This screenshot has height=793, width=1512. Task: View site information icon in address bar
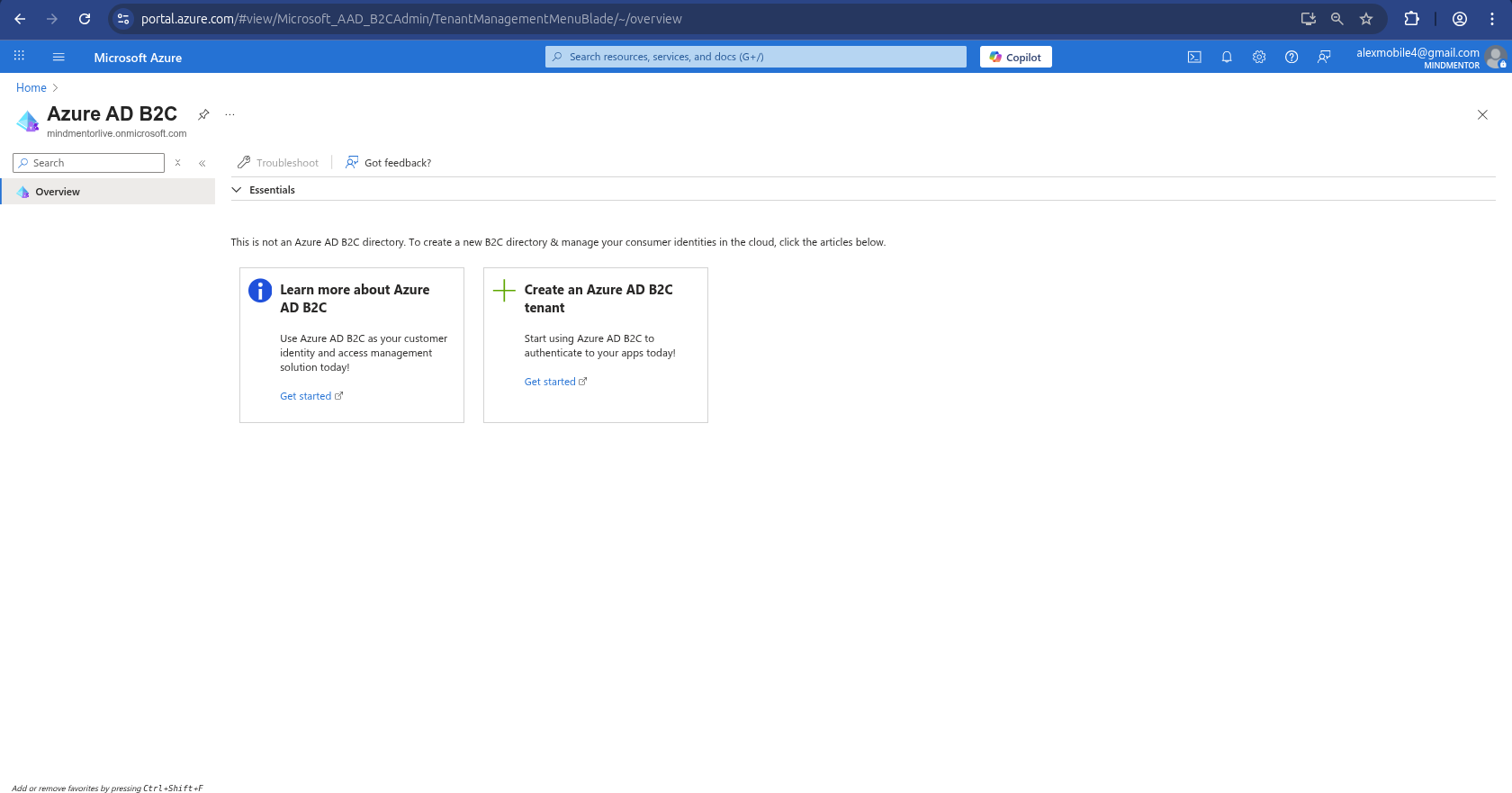tap(123, 19)
